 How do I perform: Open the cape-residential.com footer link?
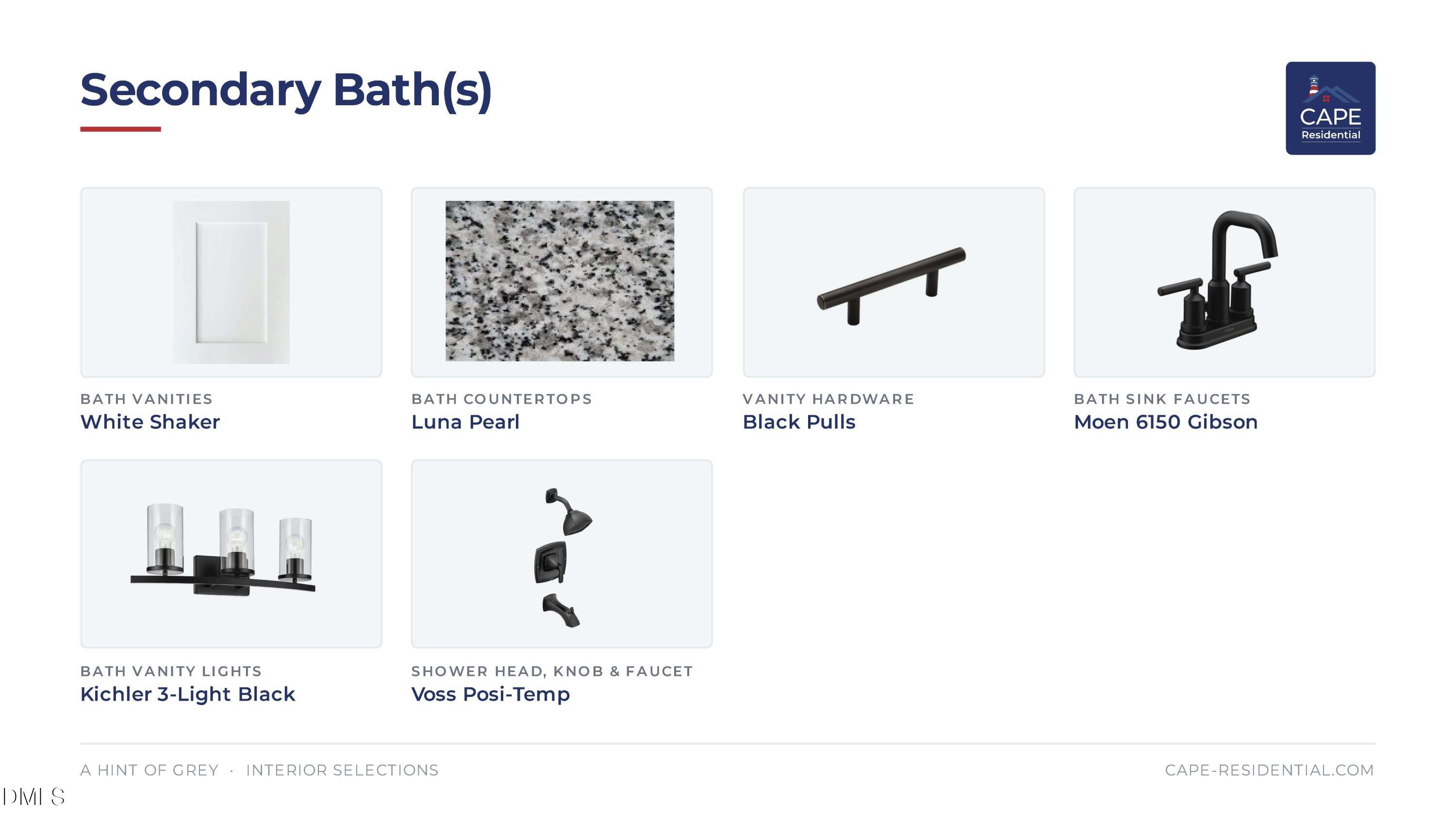(x=1270, y=770)
